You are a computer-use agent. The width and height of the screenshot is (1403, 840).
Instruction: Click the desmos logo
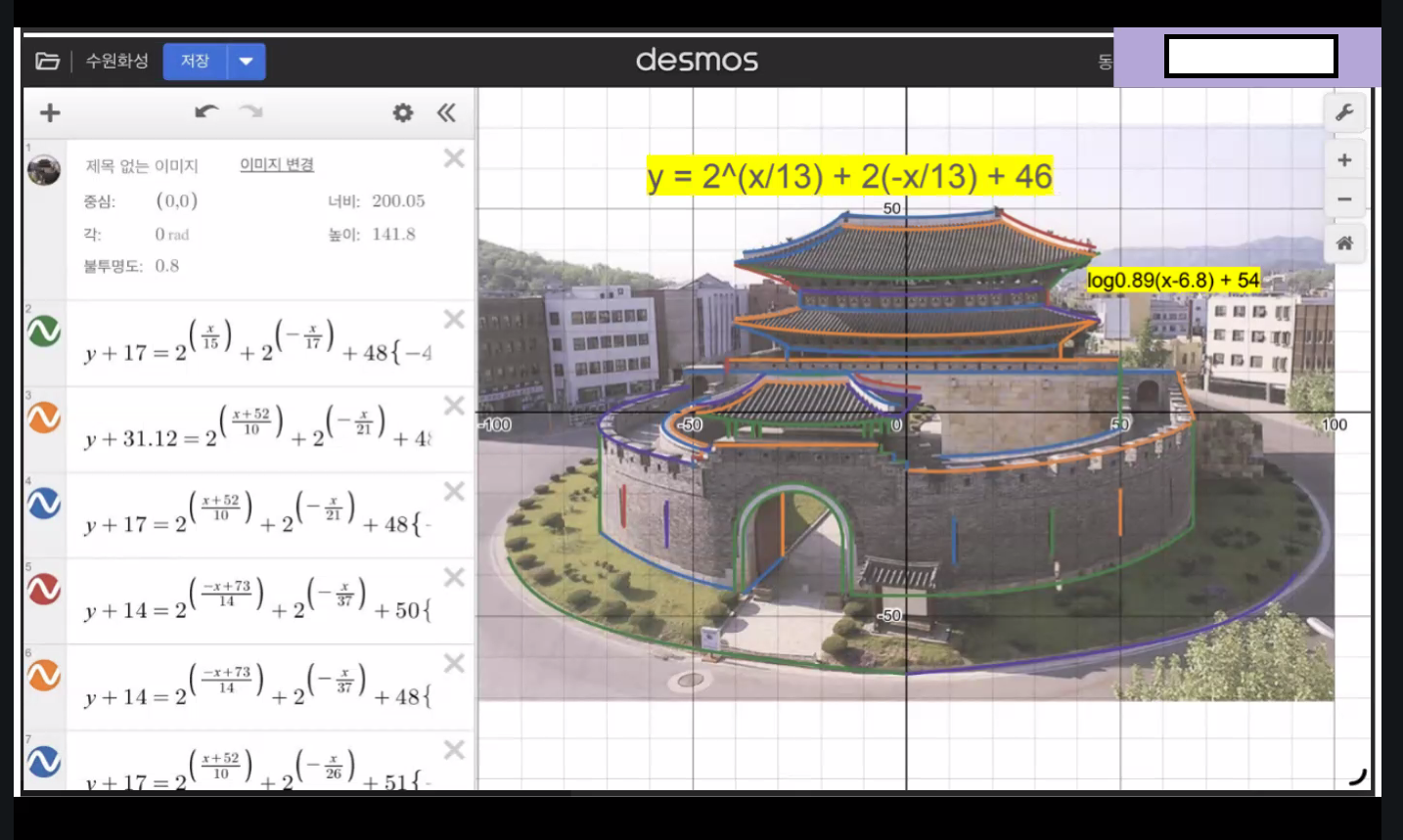pos(697,60)
